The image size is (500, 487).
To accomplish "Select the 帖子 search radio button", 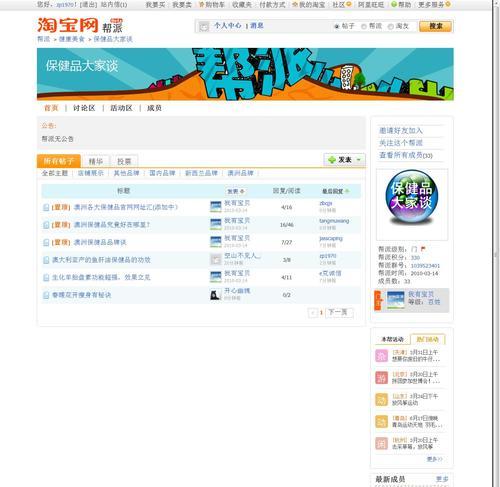I will pos(336,26).
